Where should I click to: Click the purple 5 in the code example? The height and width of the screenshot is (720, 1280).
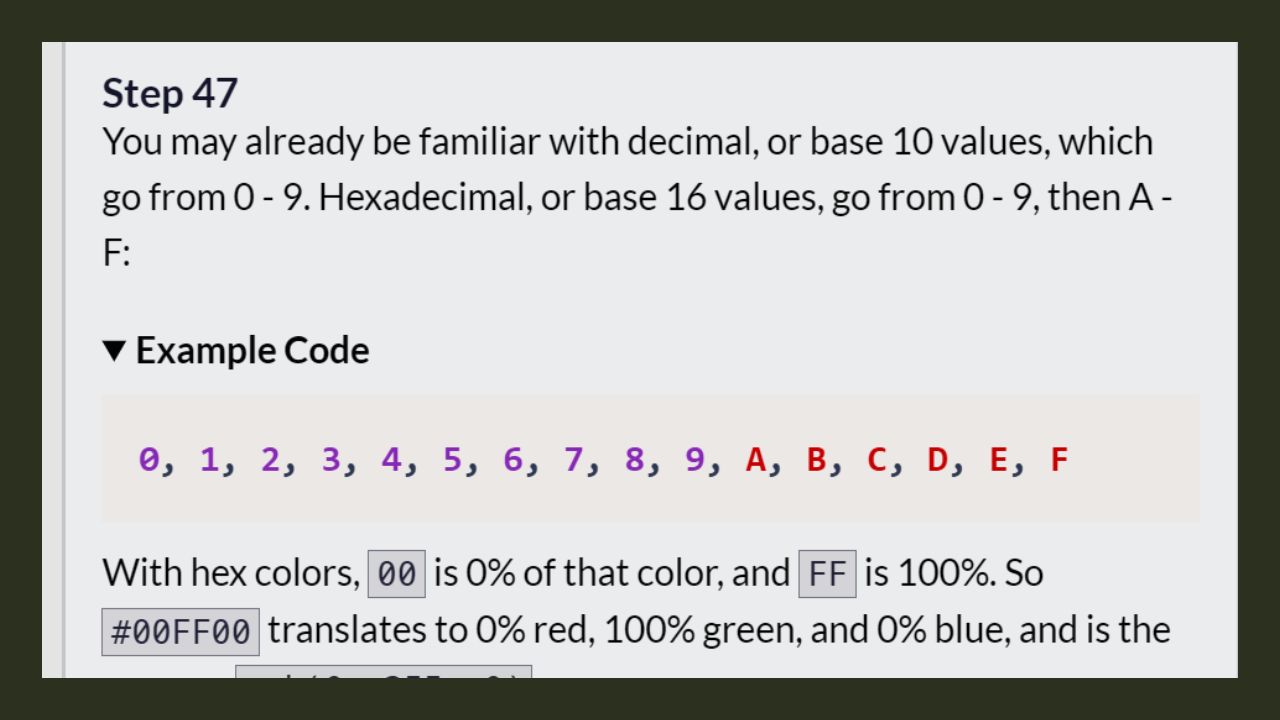click(x=453, y=460)
